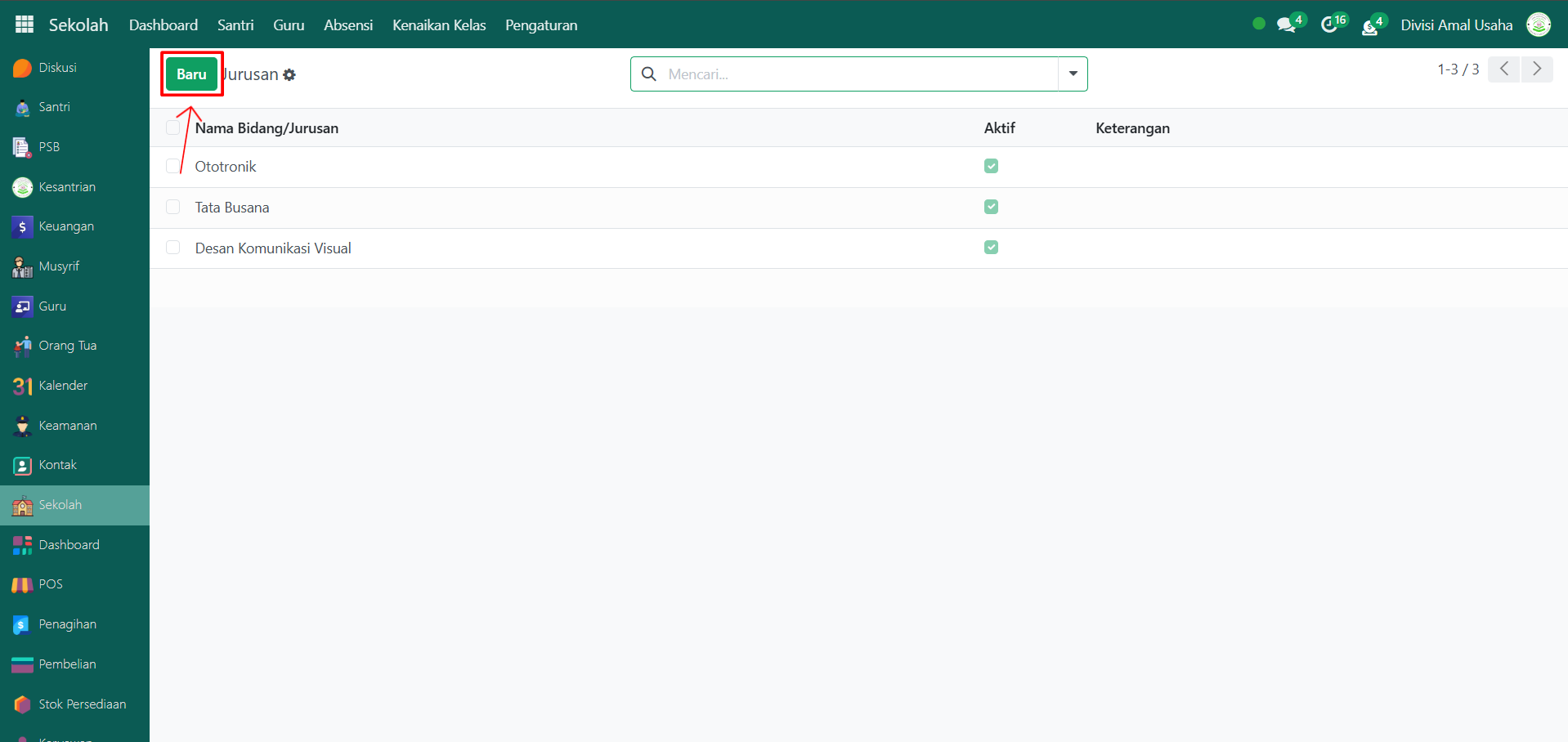Open Diskusi from the sidebar
This screenshot has width=1568, height=742.
pyautogui.click(x=57, y=68)
